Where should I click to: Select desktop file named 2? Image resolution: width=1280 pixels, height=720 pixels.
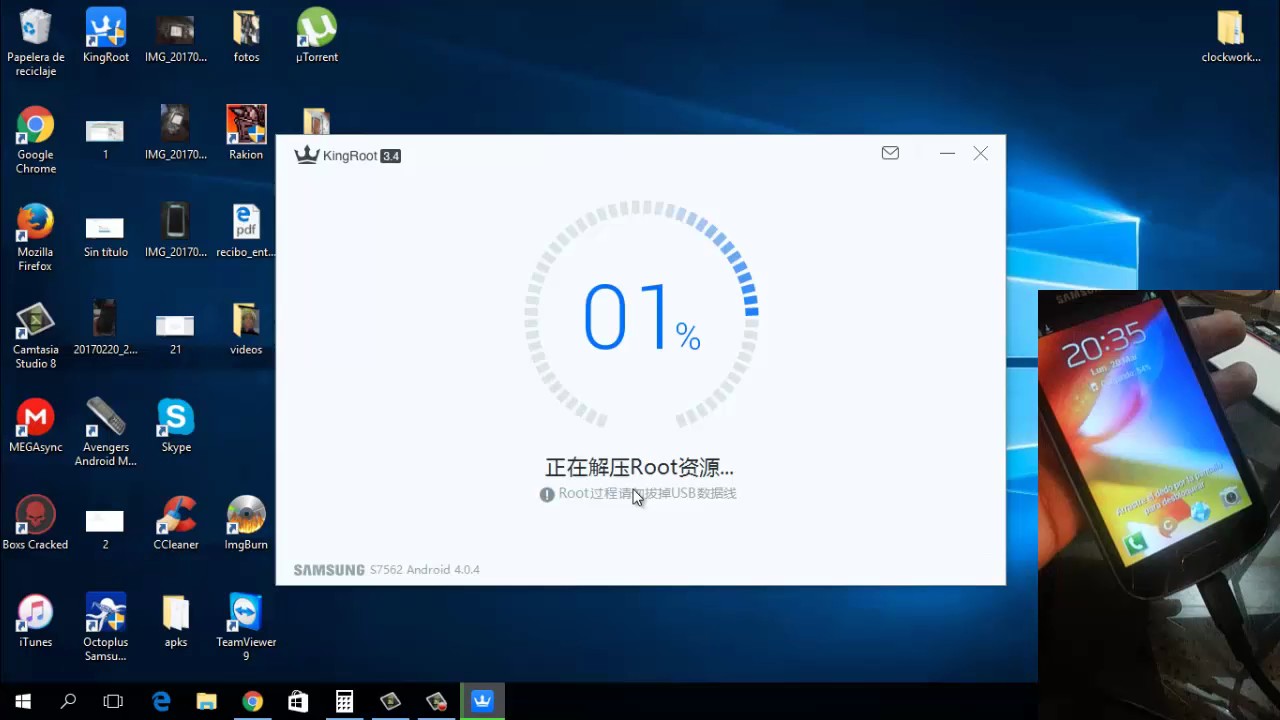(105, 530)
